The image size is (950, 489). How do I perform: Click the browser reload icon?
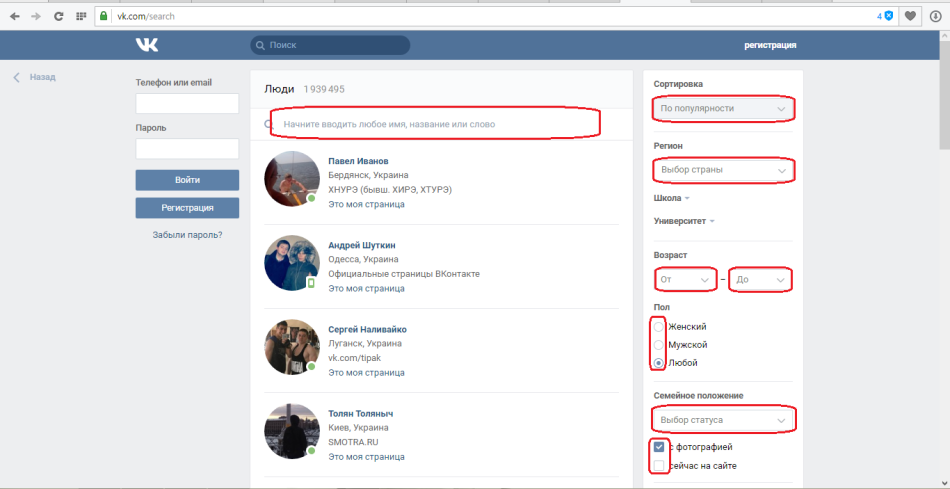point(59,16)
